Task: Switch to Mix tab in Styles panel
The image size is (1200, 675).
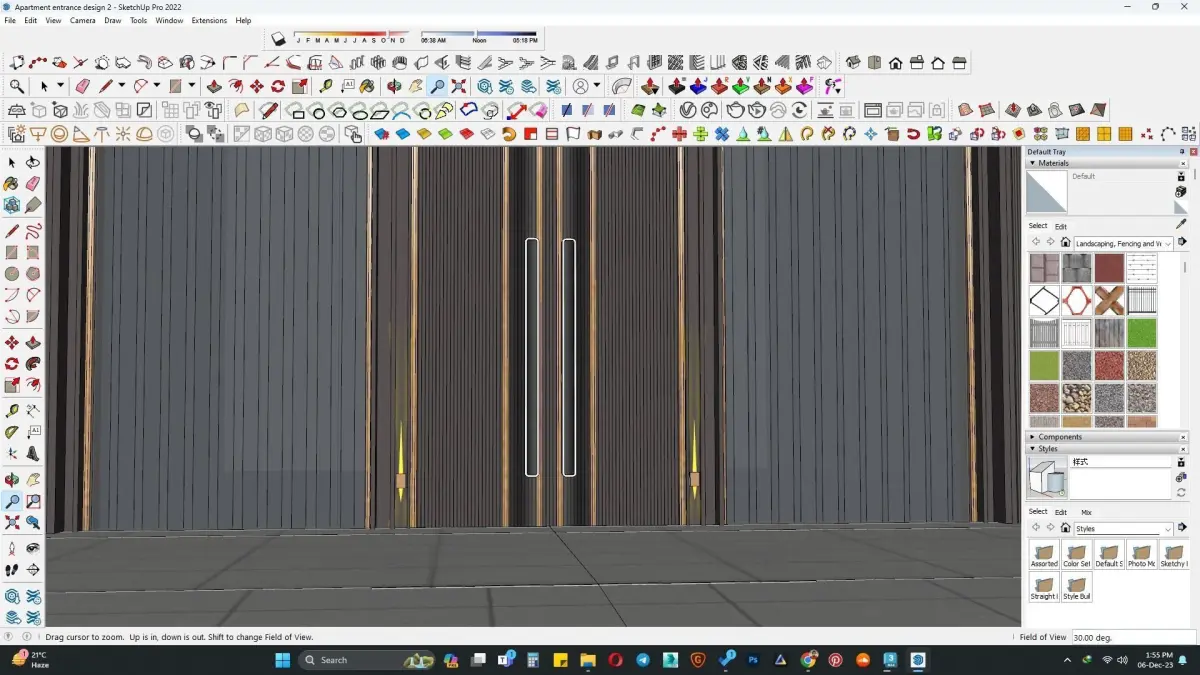Action: point(1086,512)
